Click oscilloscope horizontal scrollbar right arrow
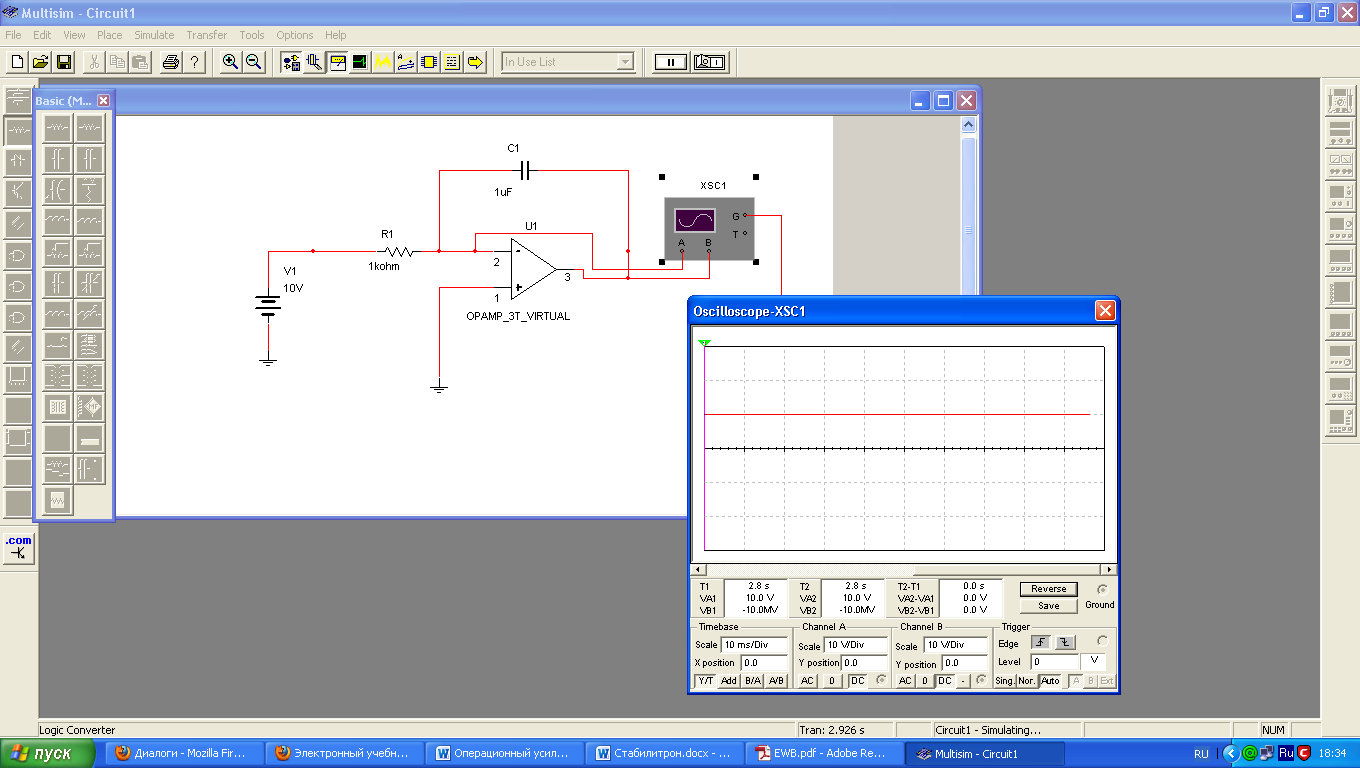Viewport: 1360px width, 768px height. click(x=1110, y=569)
